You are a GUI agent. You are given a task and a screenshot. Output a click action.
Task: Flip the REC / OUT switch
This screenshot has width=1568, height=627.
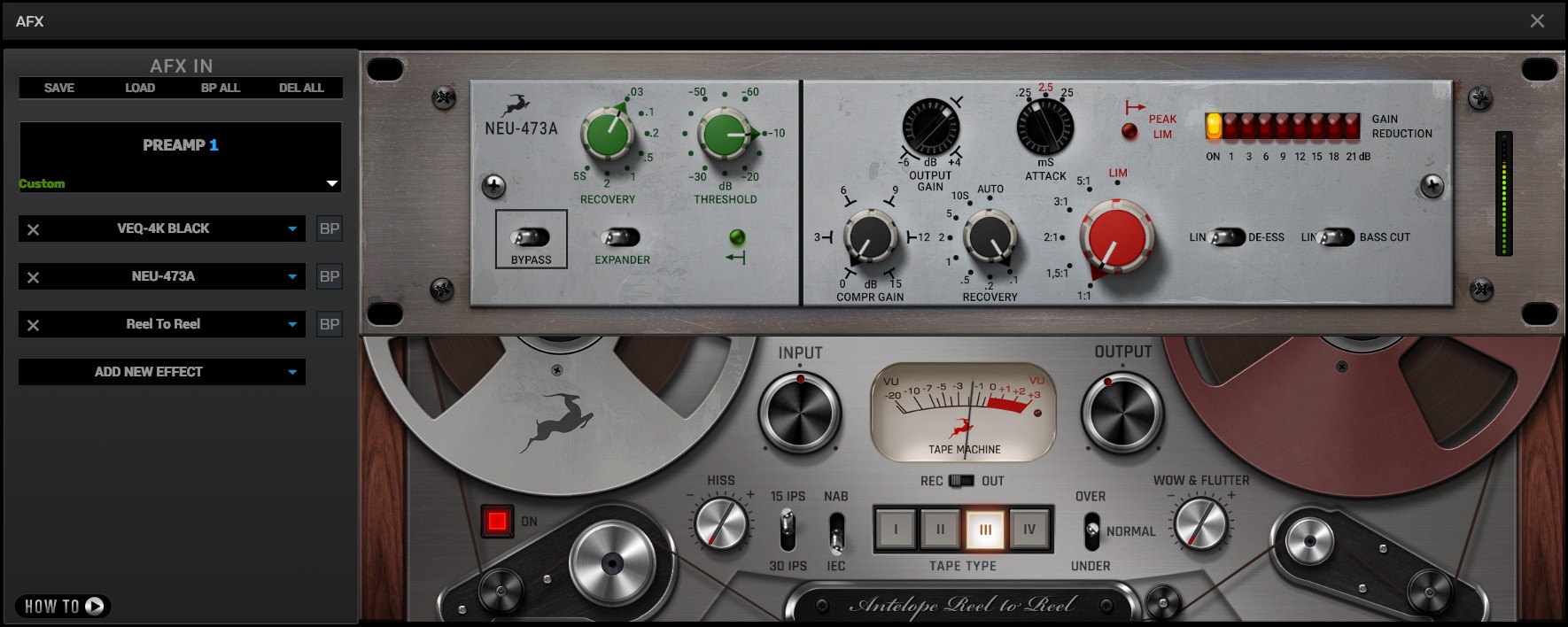[961, 481]
